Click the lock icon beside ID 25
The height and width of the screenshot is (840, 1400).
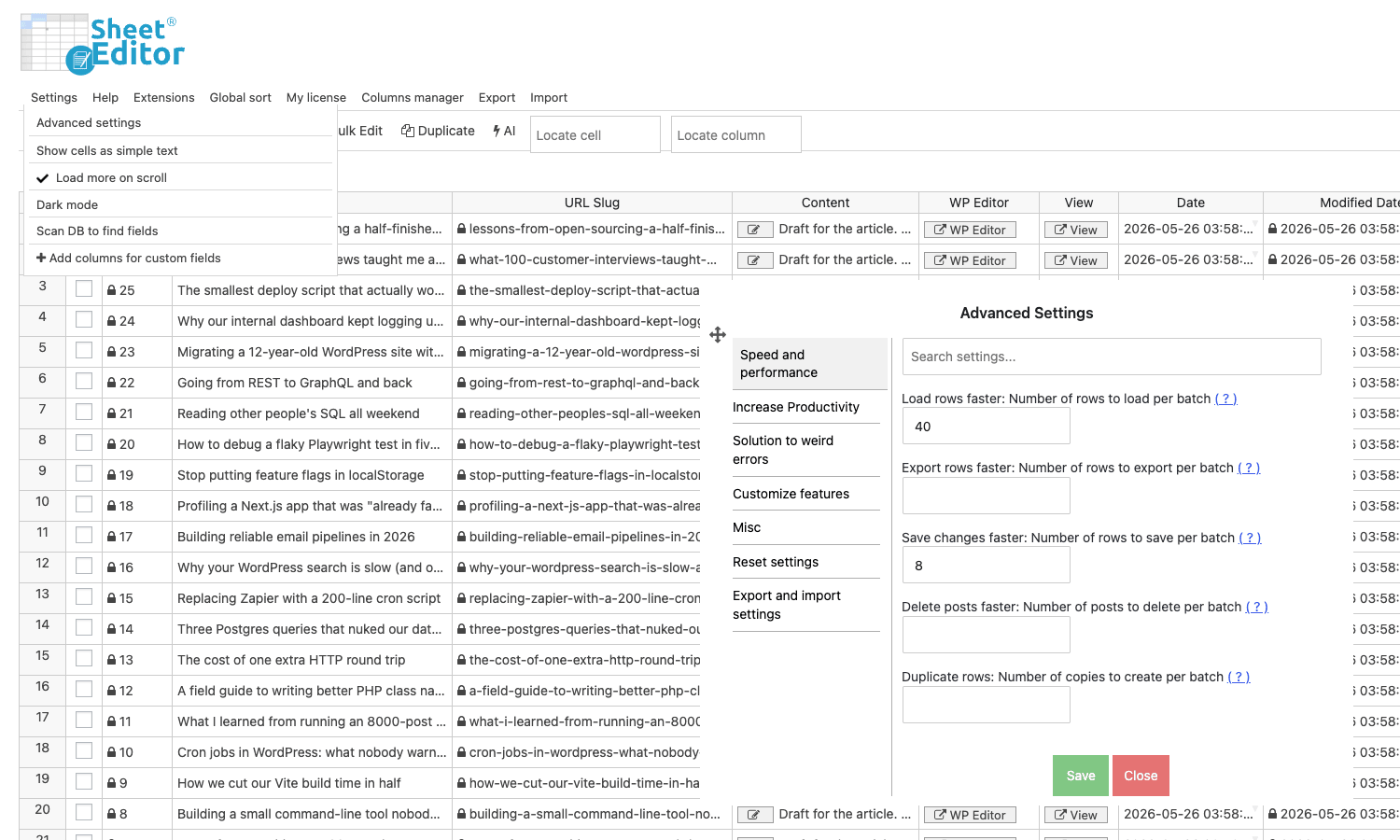(112, 290)
